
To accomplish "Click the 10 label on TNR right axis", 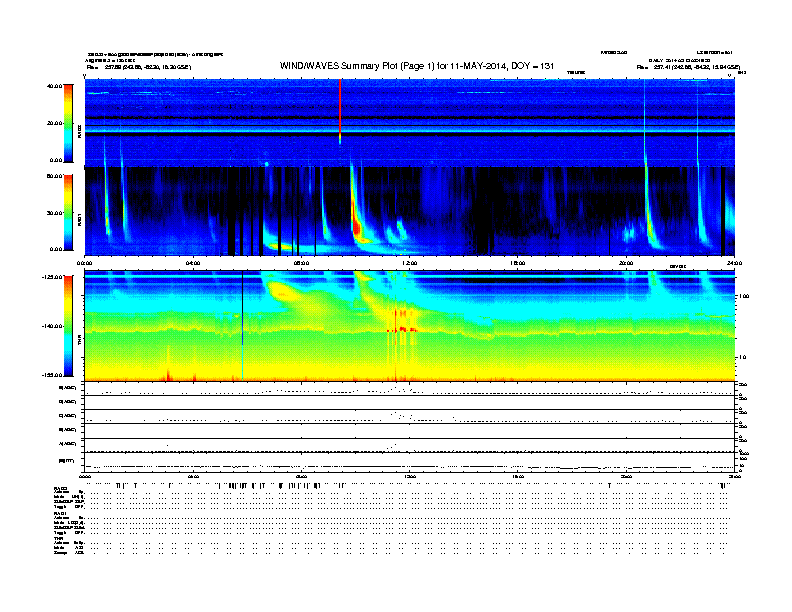I will [743, 358].
